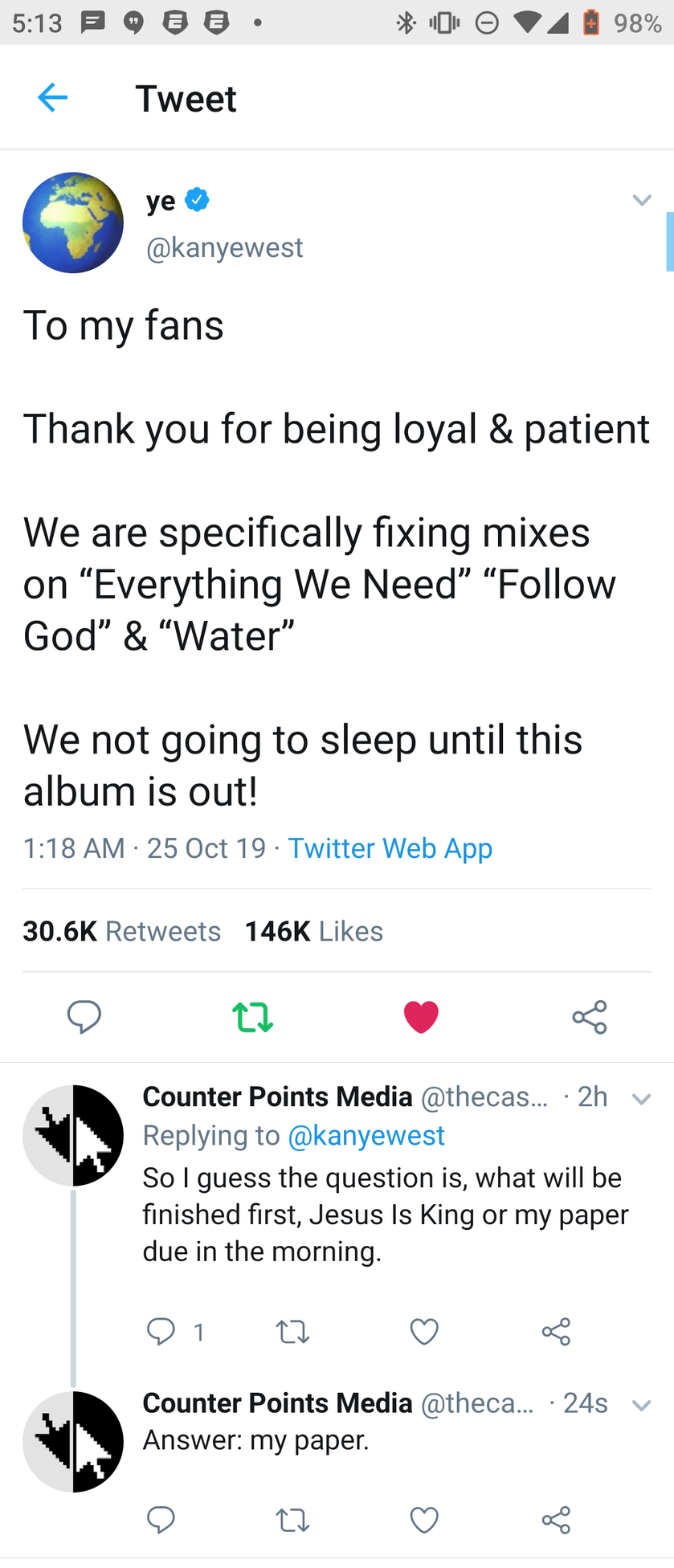The height and width of the screenshot is (1568, 674).
Task: Undo retweet on ye's tweet
Action: (x=252, y=1017)
